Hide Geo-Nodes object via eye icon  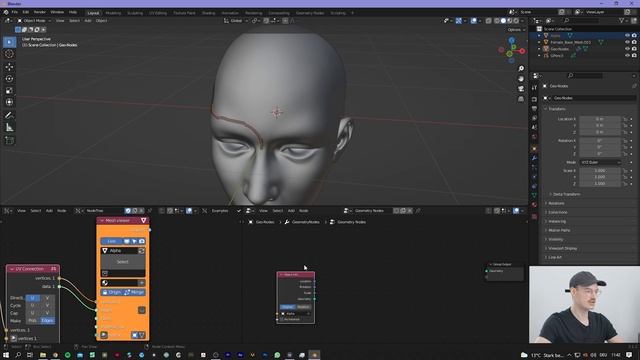[627, 49]
